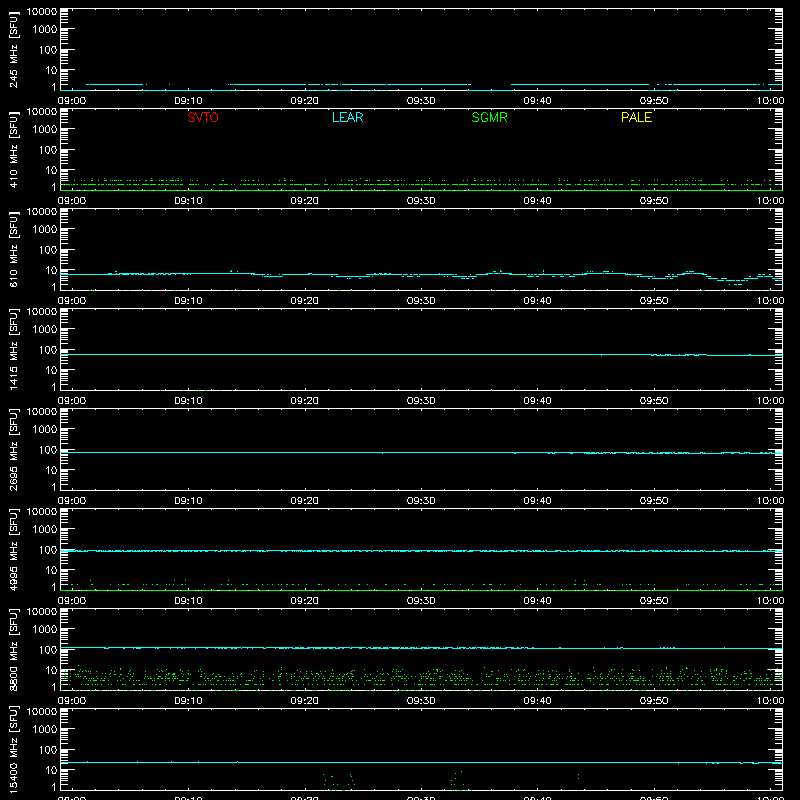Select the 610 MHz [SFU] axis title

click(x=13, y=250)
